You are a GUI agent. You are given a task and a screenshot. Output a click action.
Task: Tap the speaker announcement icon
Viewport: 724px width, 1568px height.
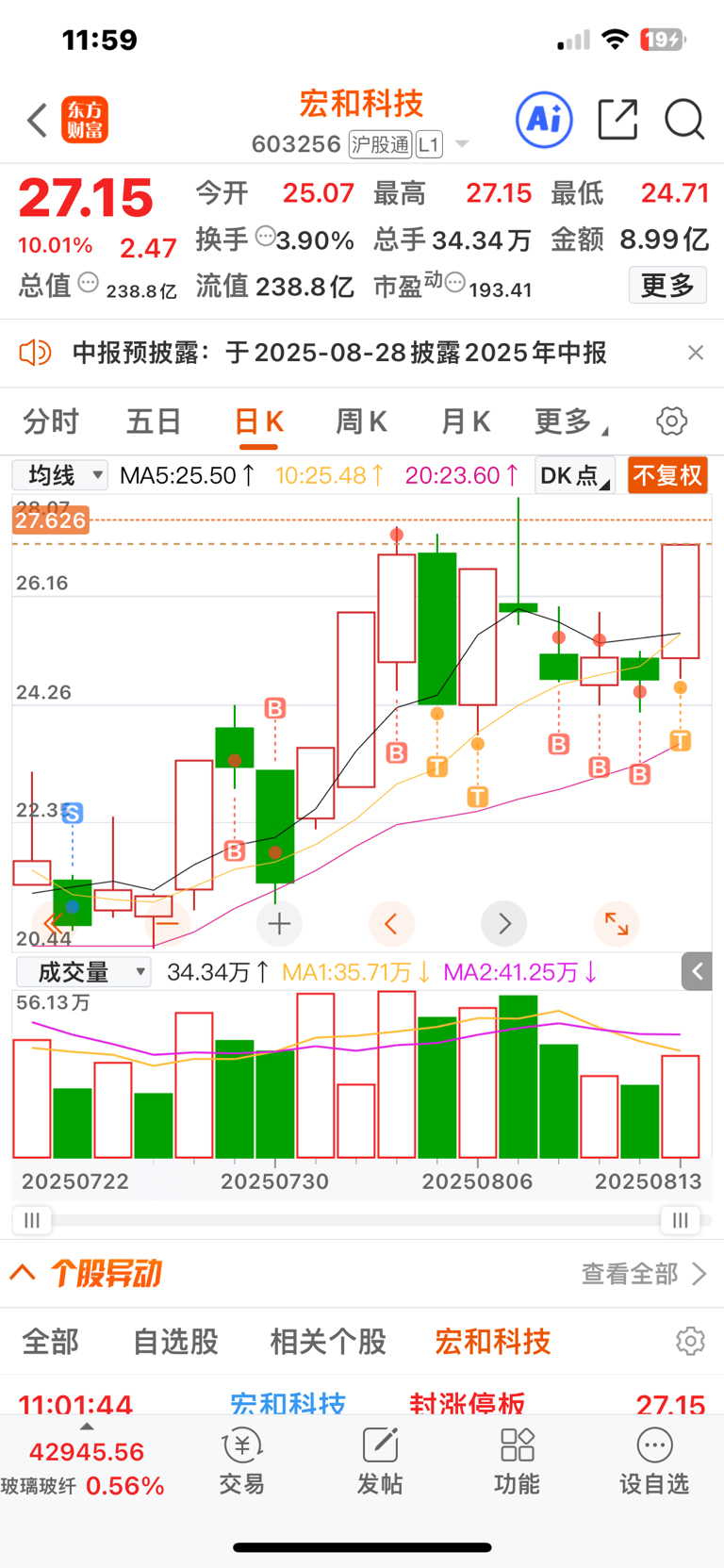pos(35,353)
